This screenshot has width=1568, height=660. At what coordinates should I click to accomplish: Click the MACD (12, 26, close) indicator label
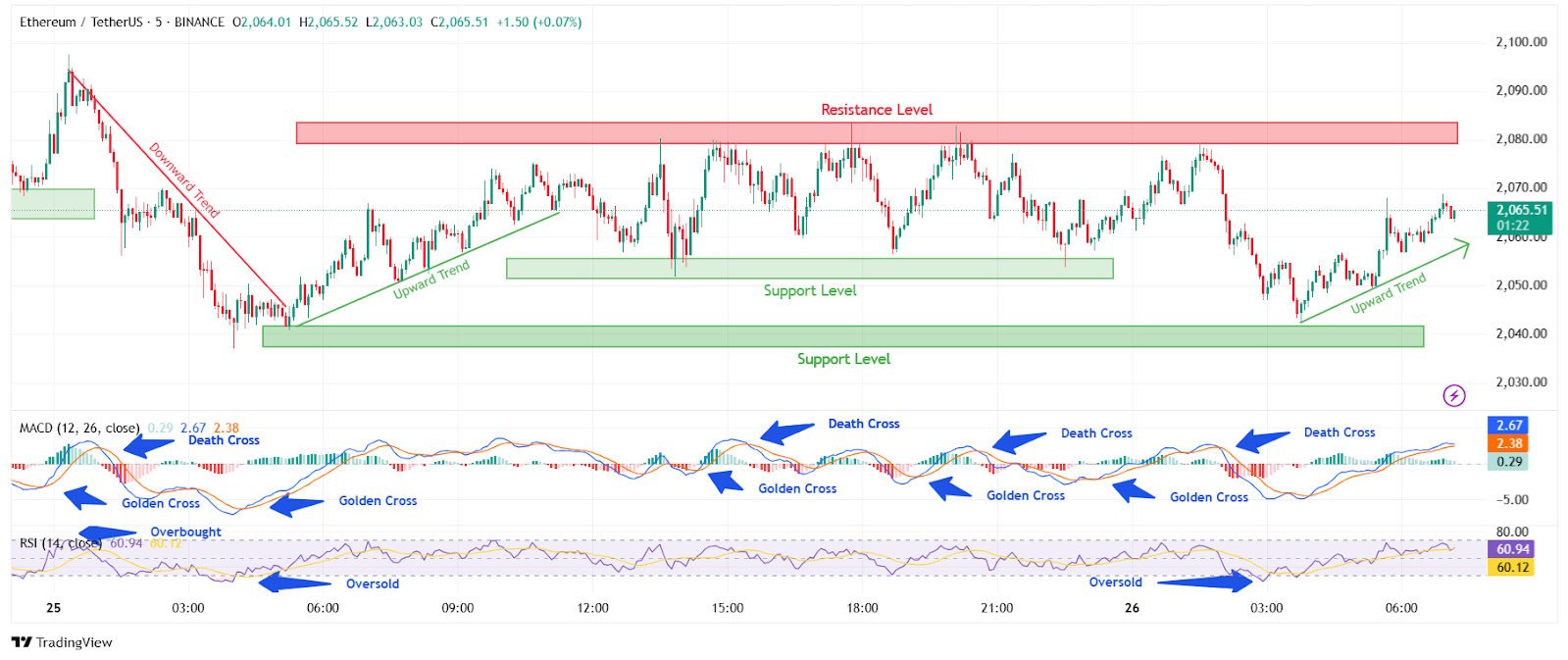coord(79,428)
